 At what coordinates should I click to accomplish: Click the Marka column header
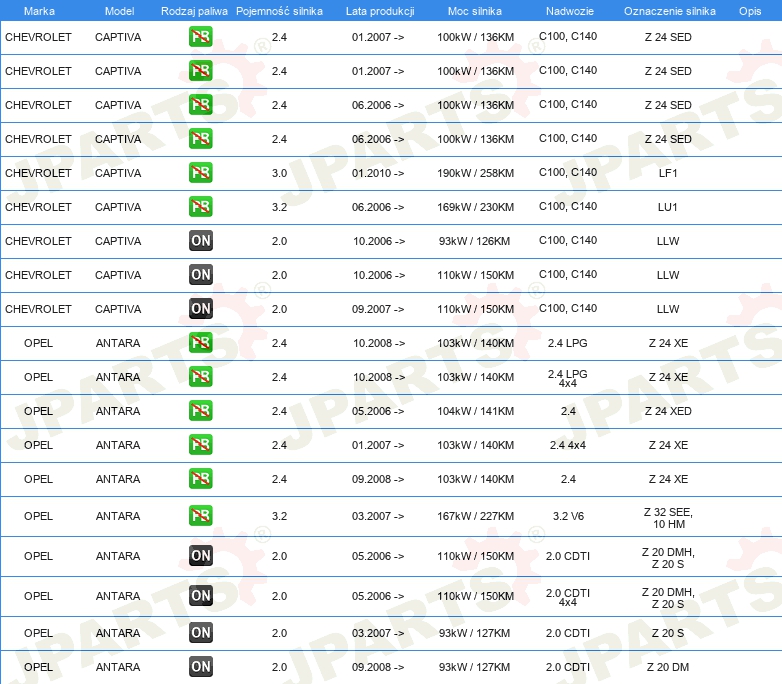coord(39,10)
